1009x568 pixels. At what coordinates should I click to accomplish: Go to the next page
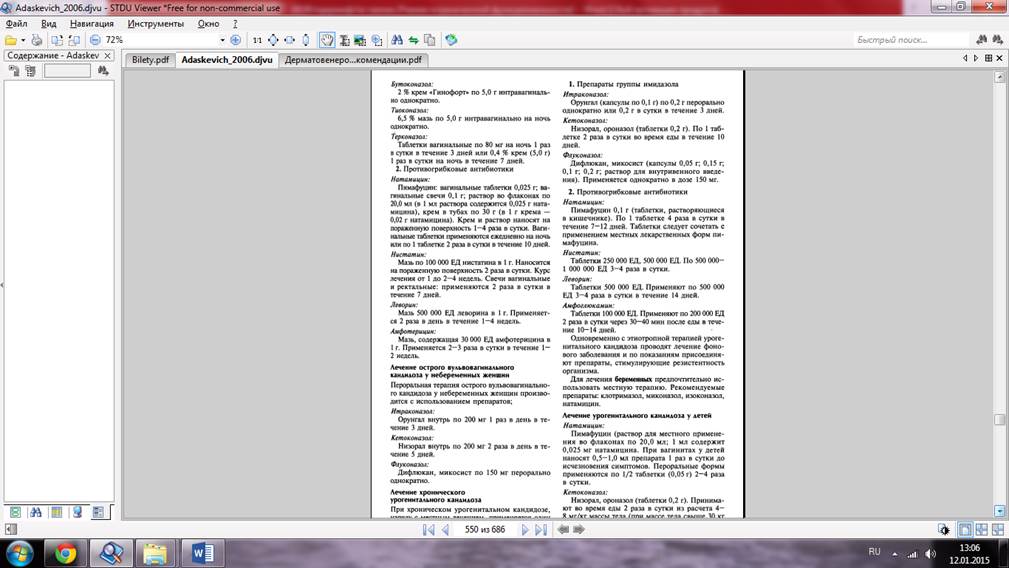click(525, 529)
